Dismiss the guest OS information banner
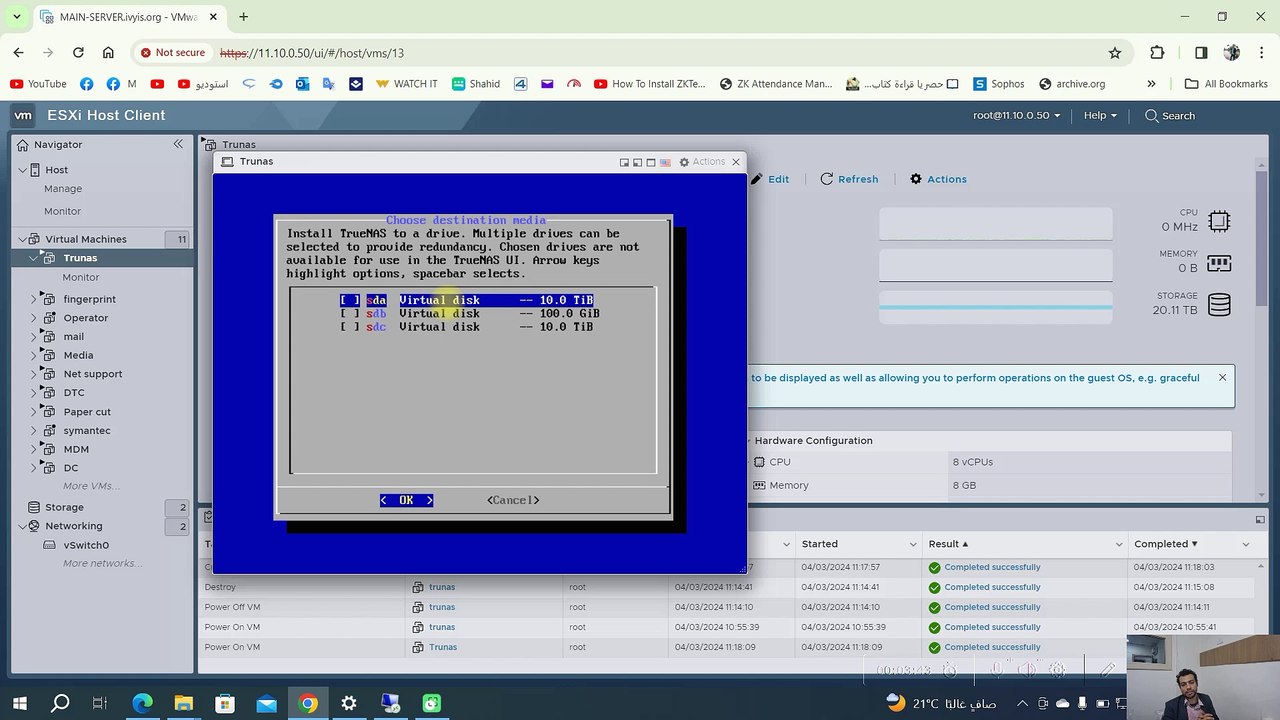The width and height of the screenshot is (1280, 720). pos(1222,377)
